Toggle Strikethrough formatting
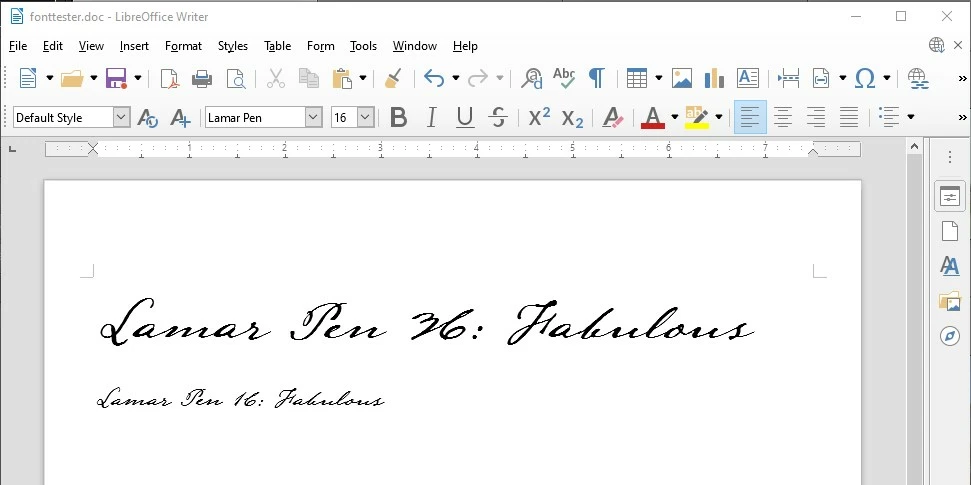This screenshot has width=971, height=485. (498, 117)
